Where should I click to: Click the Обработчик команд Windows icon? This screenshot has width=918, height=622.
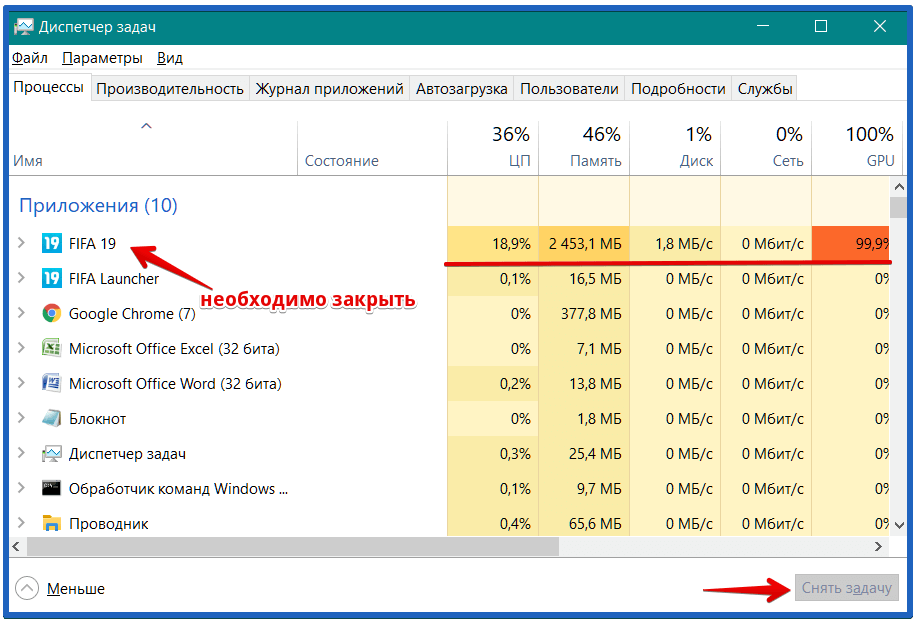pos(52,488)
